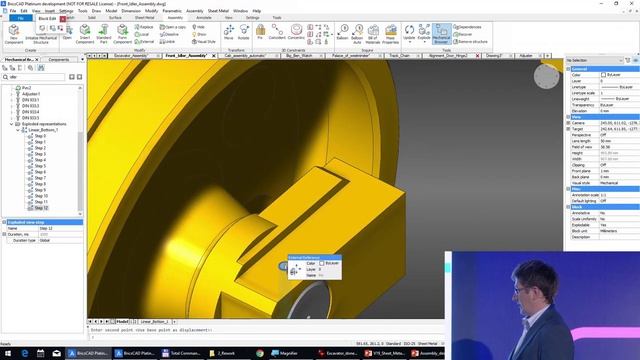Open the Update dropdown arrow
The image size is (640, 360).
click(x=409, y=42)
